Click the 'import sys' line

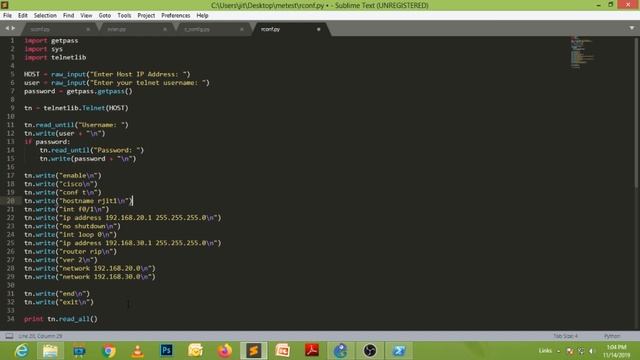(43, 49)
